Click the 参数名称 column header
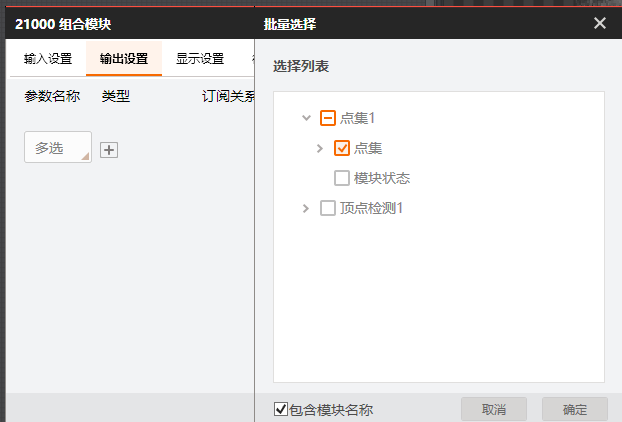The width and height of the screenshot is (622, 422). (x=52, y=97)
